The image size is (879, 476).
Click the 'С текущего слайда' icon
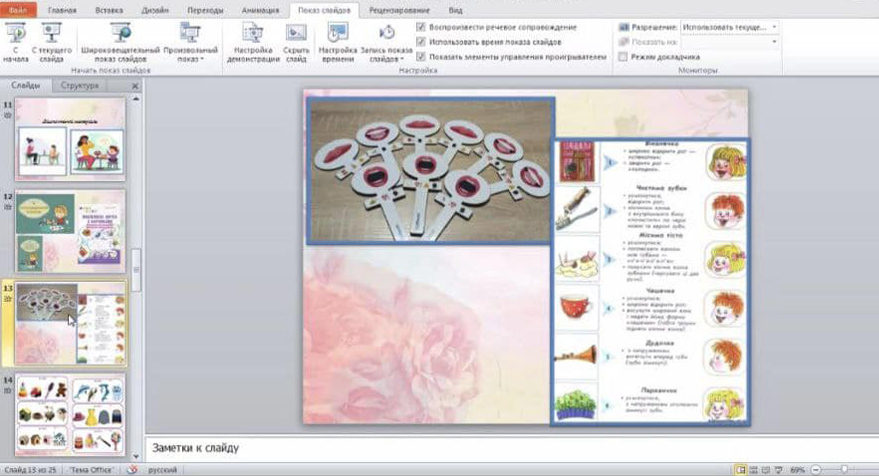click(x=50, y=38)
